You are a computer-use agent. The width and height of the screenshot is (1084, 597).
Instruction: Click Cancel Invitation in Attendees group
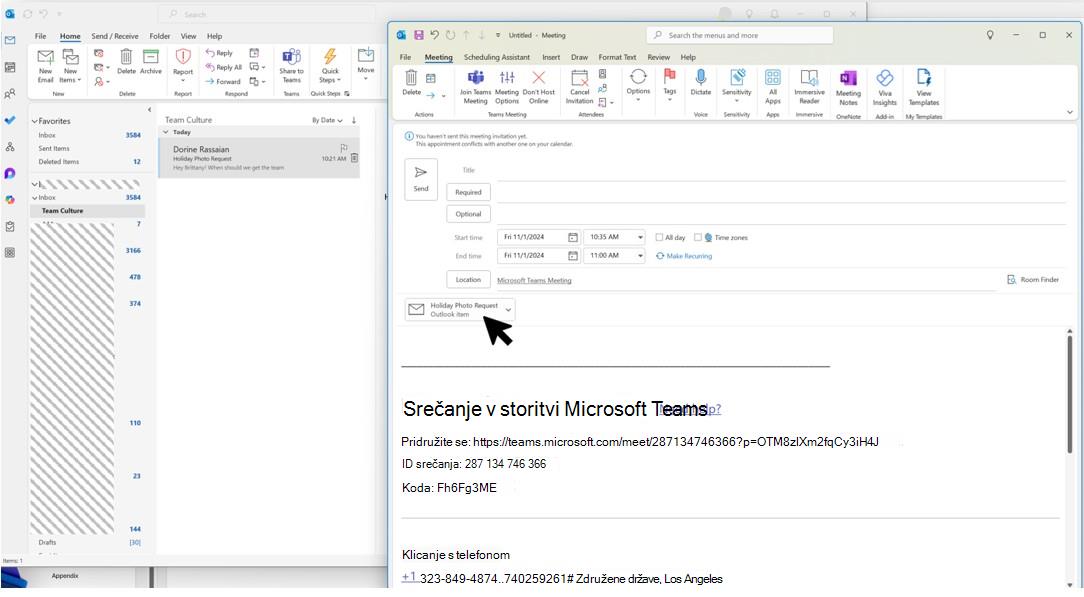click(579, 87)
